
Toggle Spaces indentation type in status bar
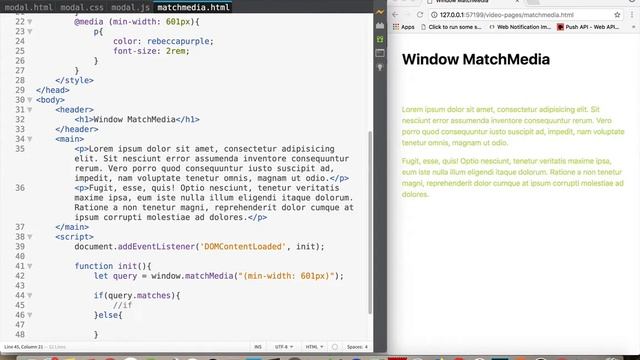tap(354, 347)
